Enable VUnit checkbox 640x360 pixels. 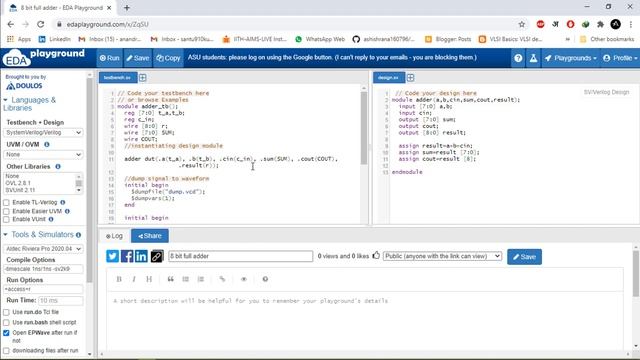pos(6,220)
